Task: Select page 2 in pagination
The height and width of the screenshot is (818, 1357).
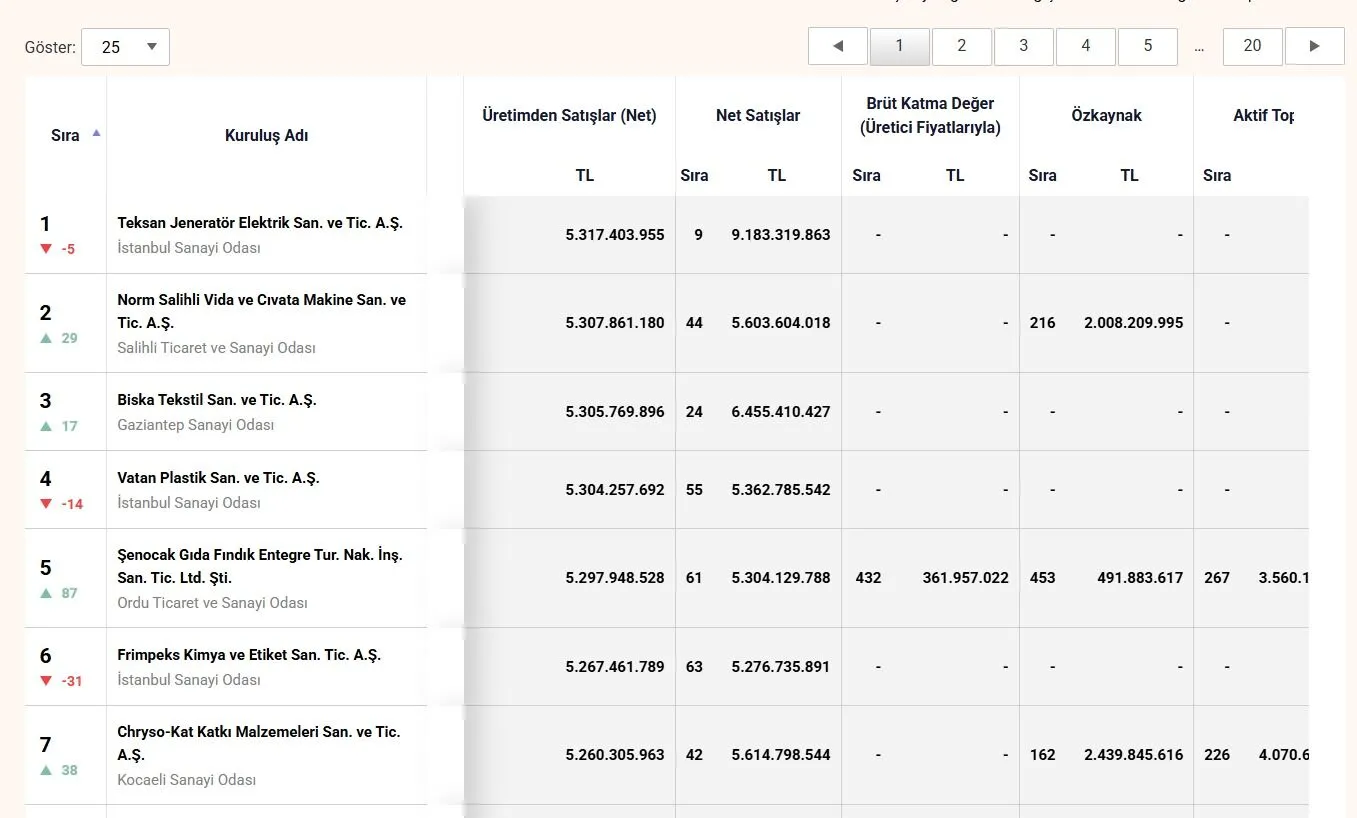Action: [x=962, y=46]
